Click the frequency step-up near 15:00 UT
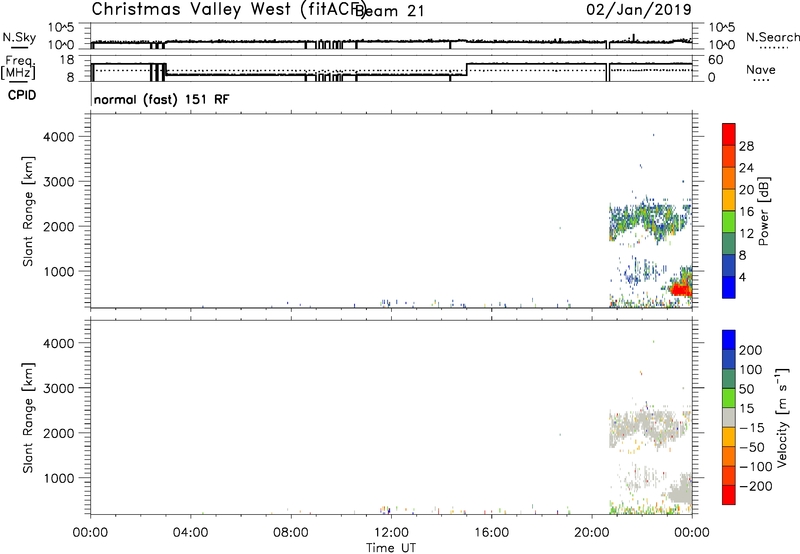800x554 pixels. coord(466,69)
